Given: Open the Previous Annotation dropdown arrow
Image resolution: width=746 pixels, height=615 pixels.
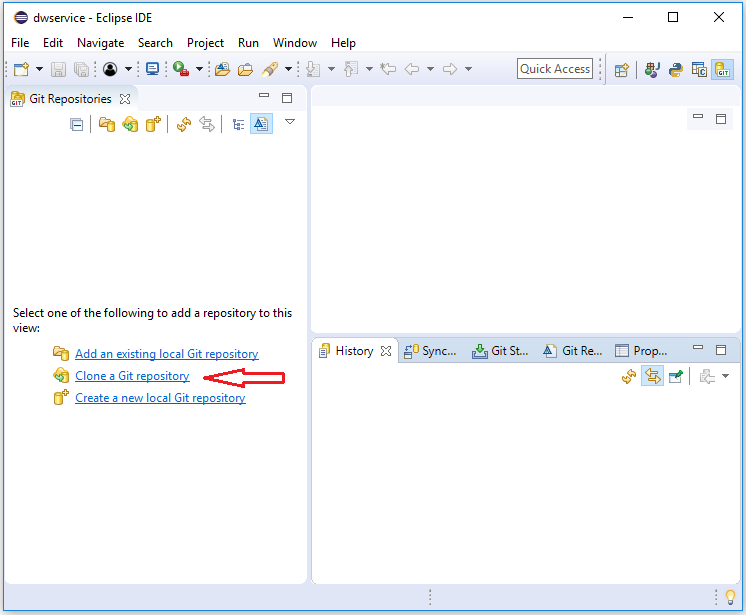Looking at the screenshot, I should pos(369,69).
